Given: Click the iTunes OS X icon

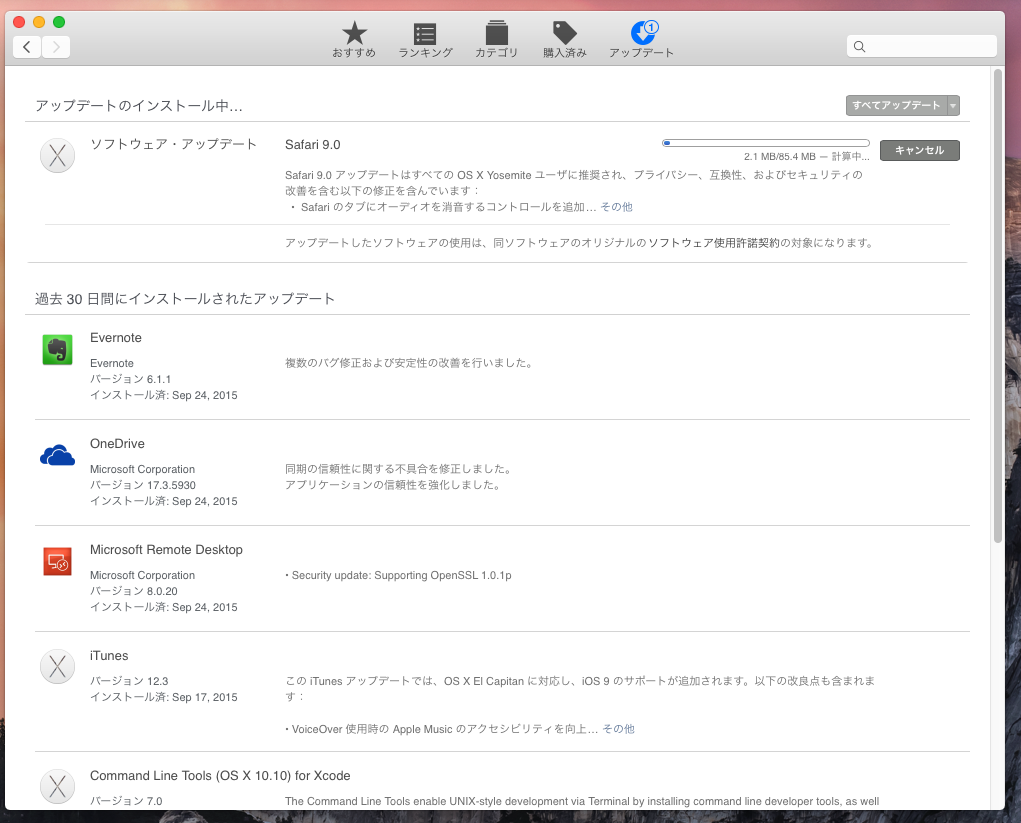Looking at the screenshot, I should point(57,667).
